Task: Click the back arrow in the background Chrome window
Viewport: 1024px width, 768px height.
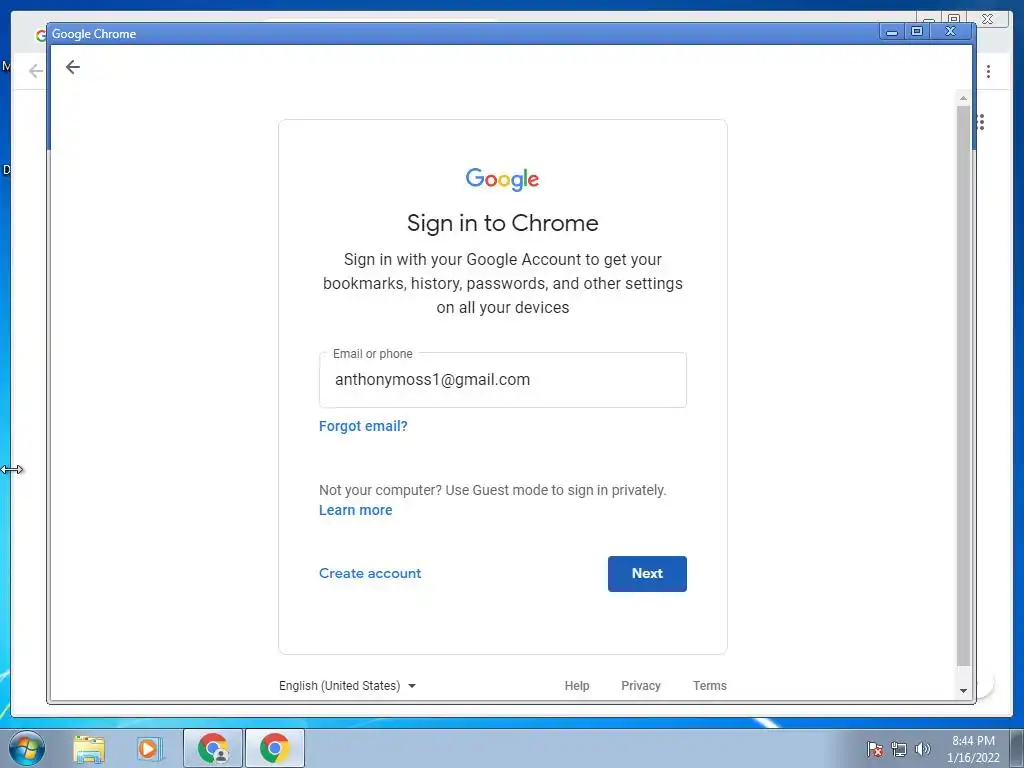Action: pos(36,71)
